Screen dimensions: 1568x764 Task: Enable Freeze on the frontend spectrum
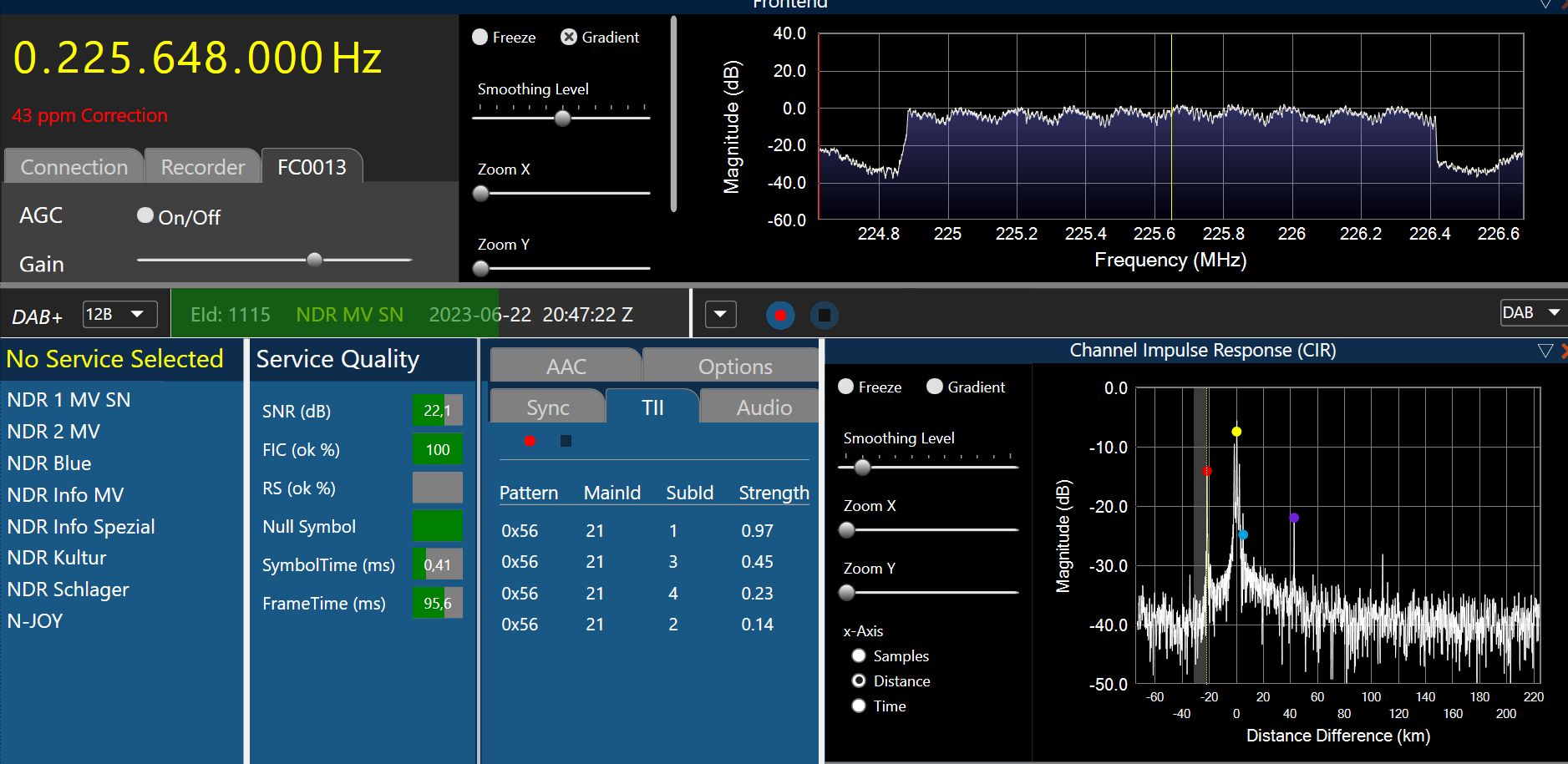click(480, 38)
